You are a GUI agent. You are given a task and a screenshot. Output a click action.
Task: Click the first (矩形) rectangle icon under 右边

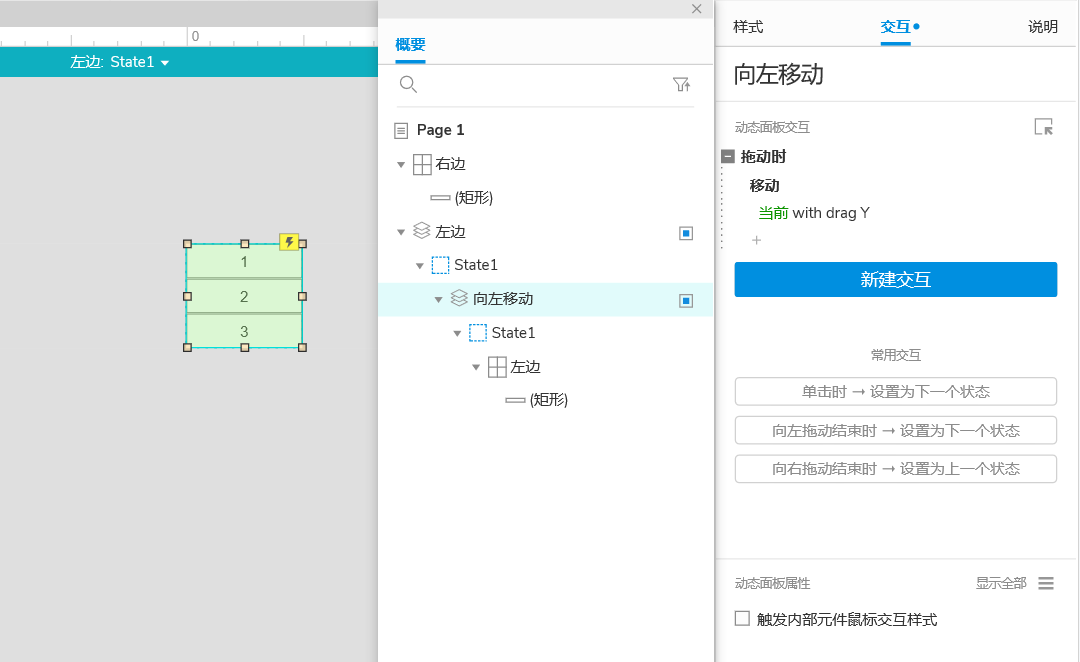(440, 198)
